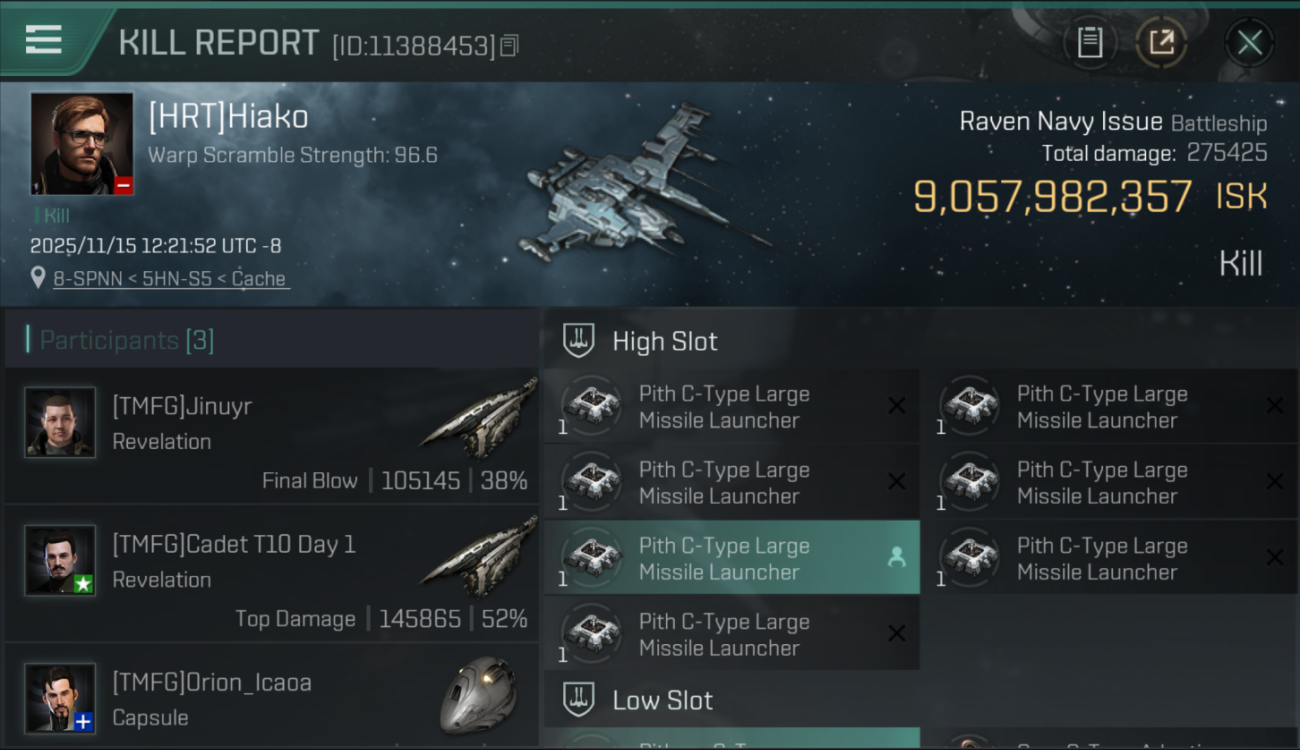Open Jinuyr's participant entry
This screenshot has height=750, width=1300.
click(270, 435)
